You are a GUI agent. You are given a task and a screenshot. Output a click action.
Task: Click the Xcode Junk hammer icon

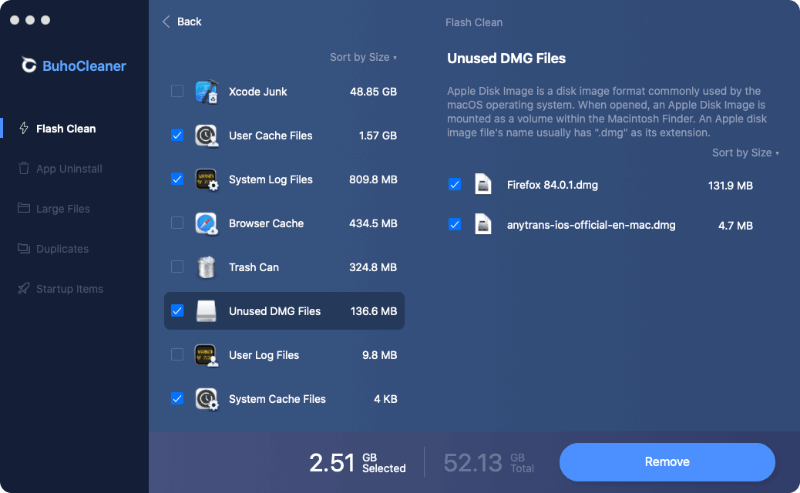(x=207, y=92)
